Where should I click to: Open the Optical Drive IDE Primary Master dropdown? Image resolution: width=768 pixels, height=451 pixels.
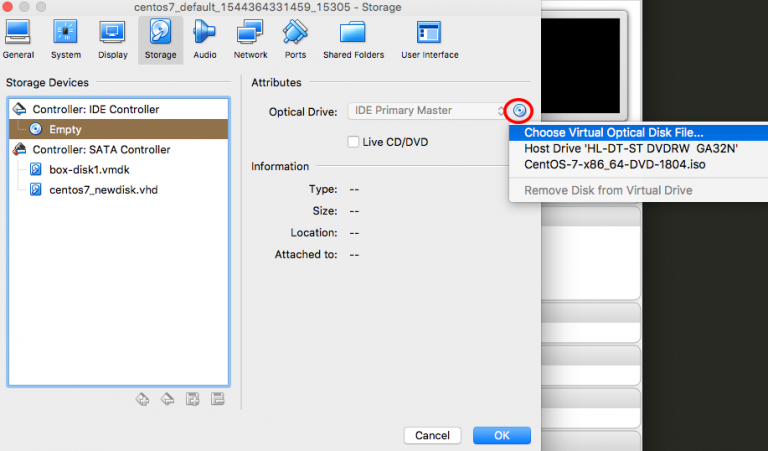(426, 110)
